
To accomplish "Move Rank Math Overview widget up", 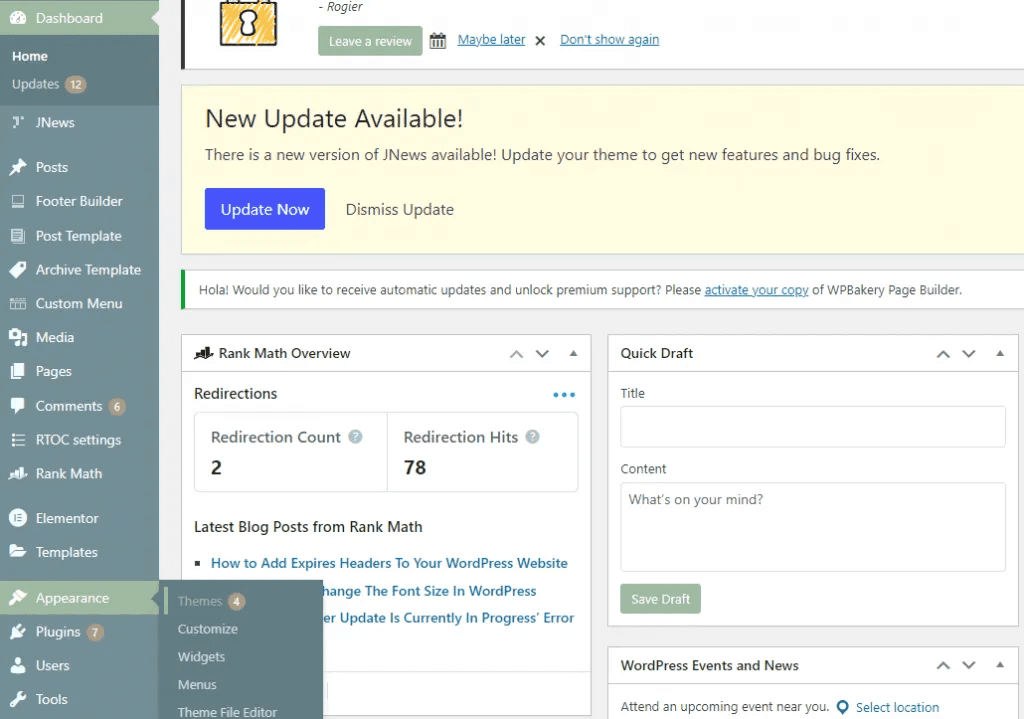I will point(517,354).
